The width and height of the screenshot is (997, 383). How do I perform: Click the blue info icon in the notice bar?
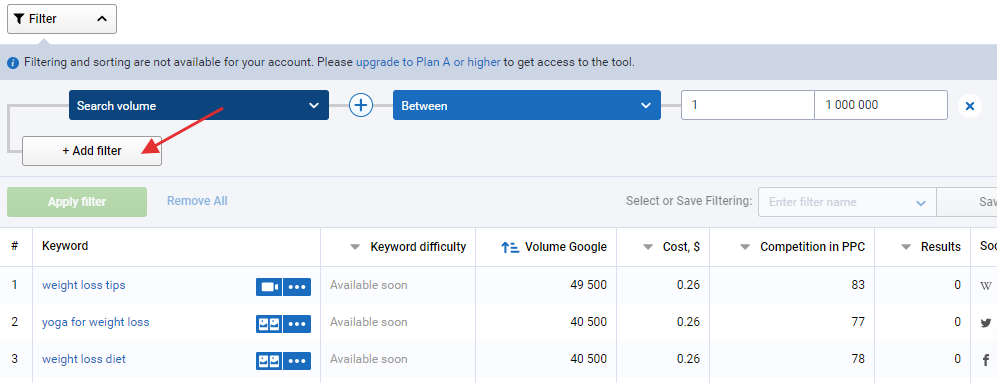13,63
